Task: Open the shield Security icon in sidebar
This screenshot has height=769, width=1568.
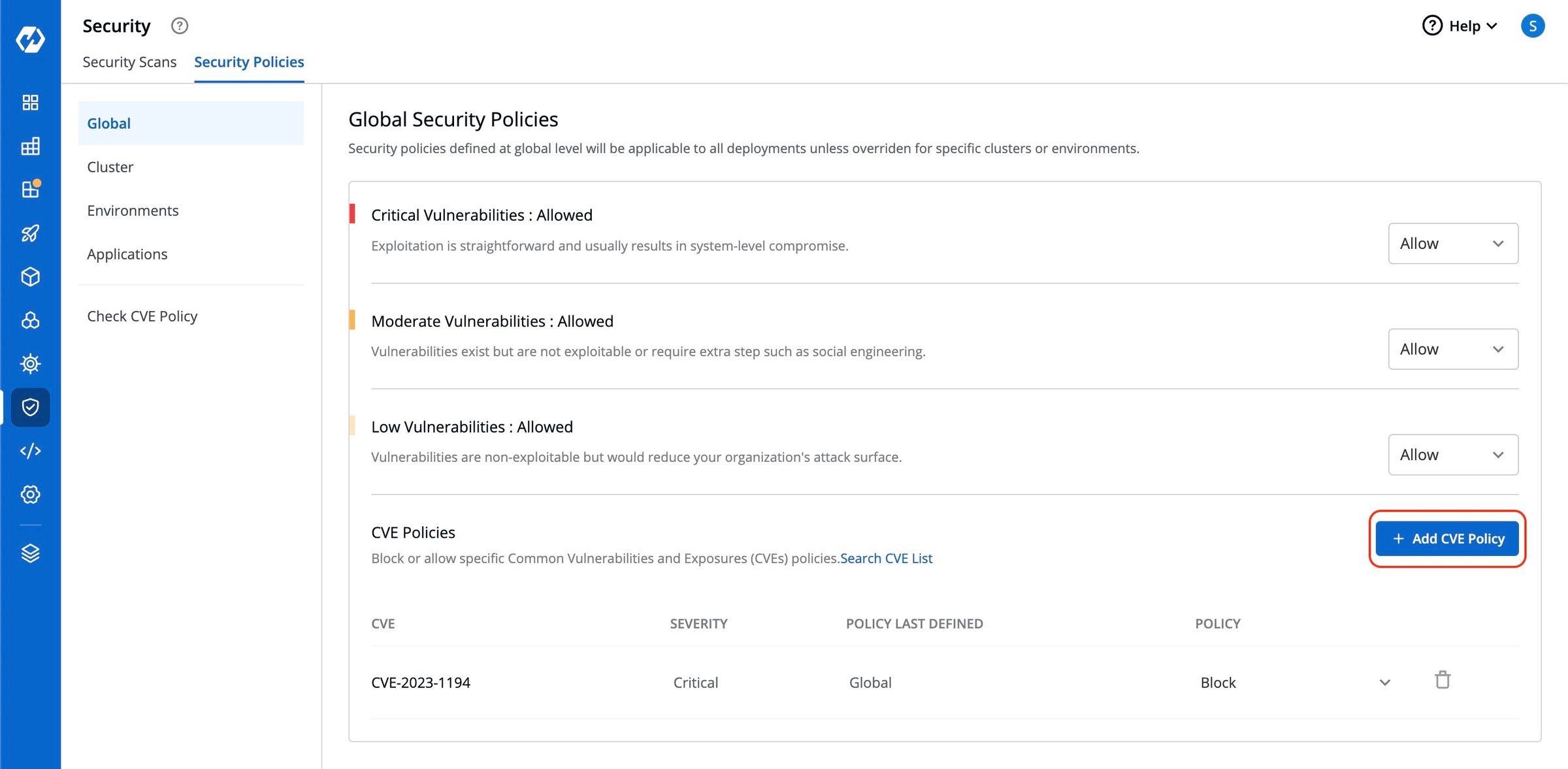Action: coord(30,407)
